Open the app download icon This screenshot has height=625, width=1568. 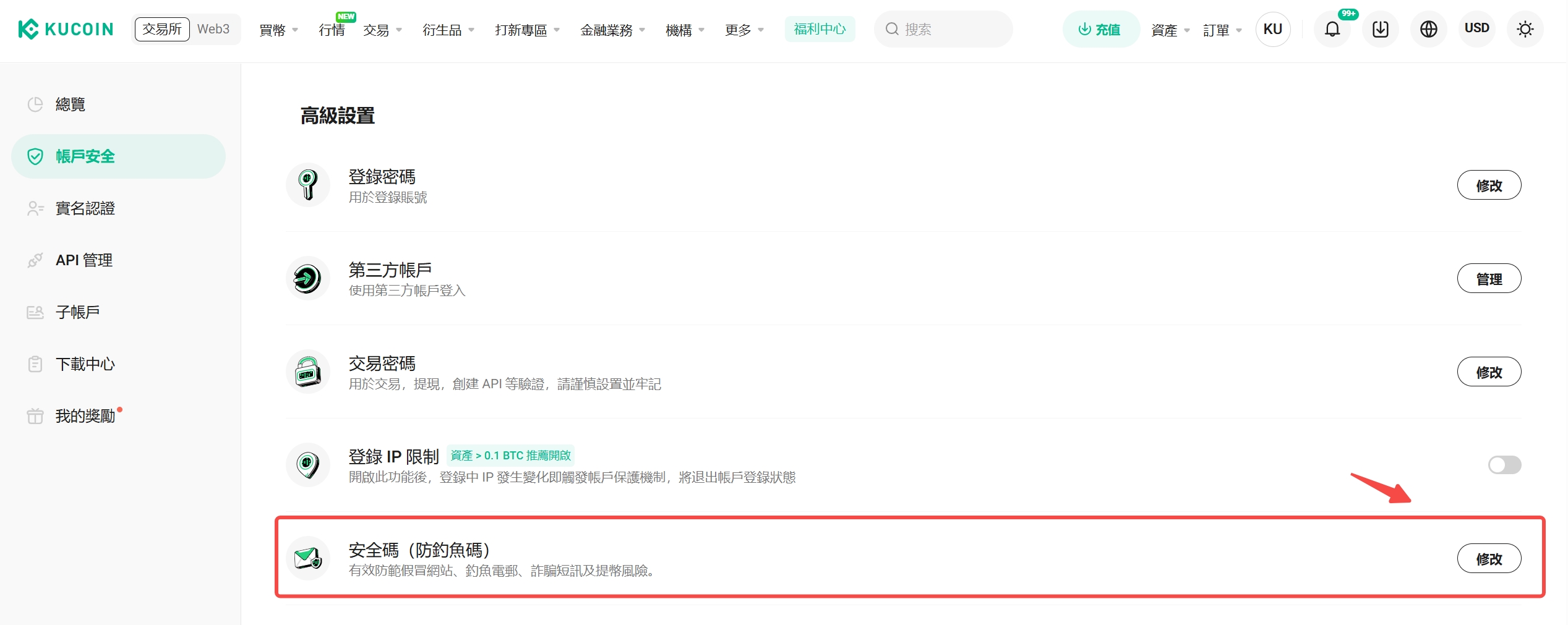point(1380,29)
